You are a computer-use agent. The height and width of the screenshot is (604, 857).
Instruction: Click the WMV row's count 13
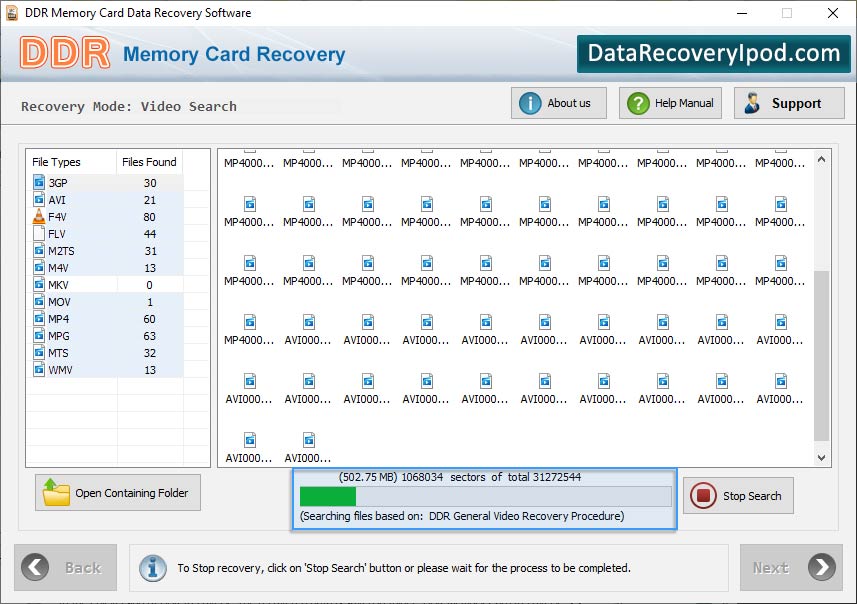pos(150,370)
